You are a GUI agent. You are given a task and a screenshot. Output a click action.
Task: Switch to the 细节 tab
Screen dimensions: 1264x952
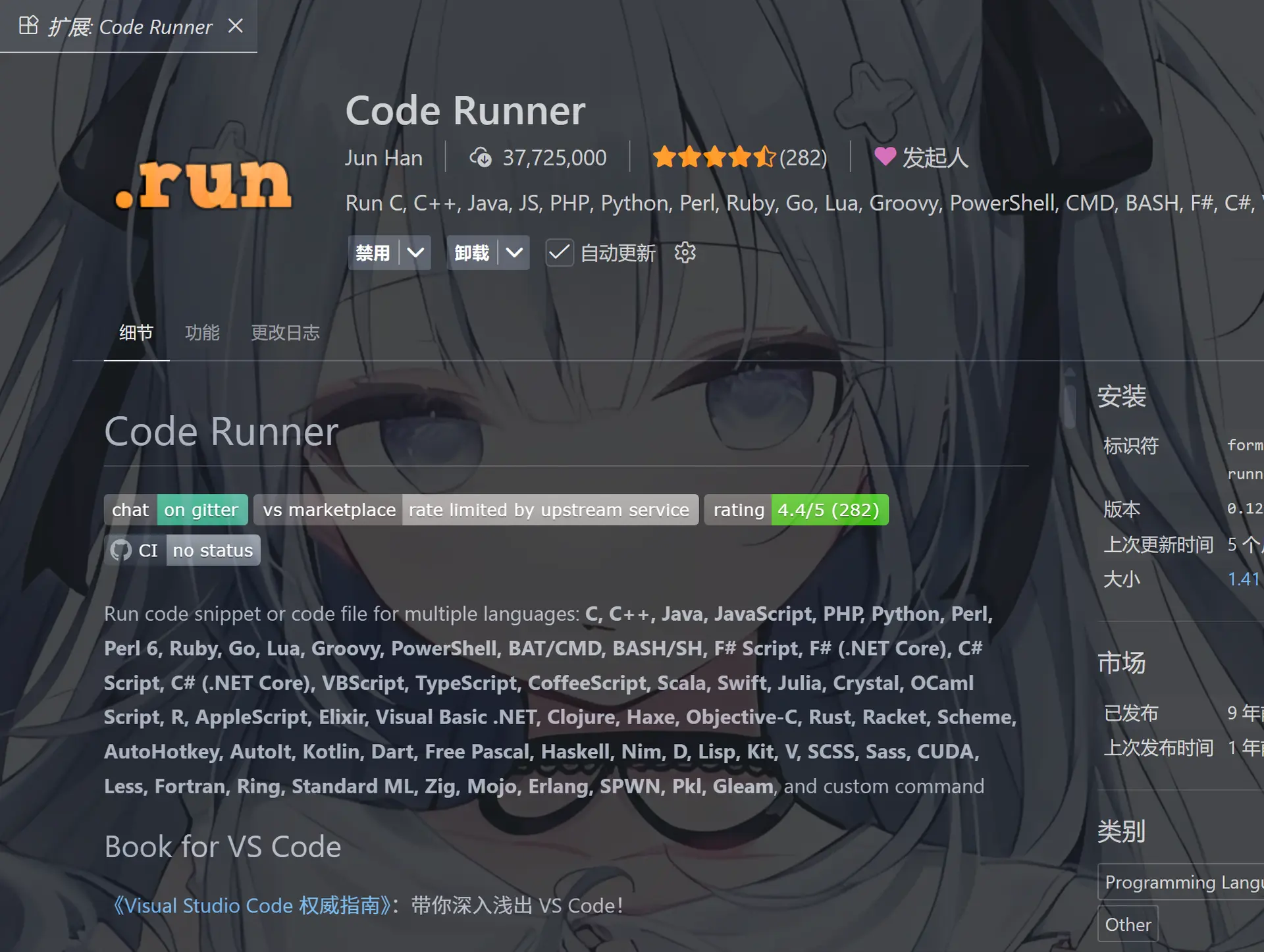click(x=136, y=332)
